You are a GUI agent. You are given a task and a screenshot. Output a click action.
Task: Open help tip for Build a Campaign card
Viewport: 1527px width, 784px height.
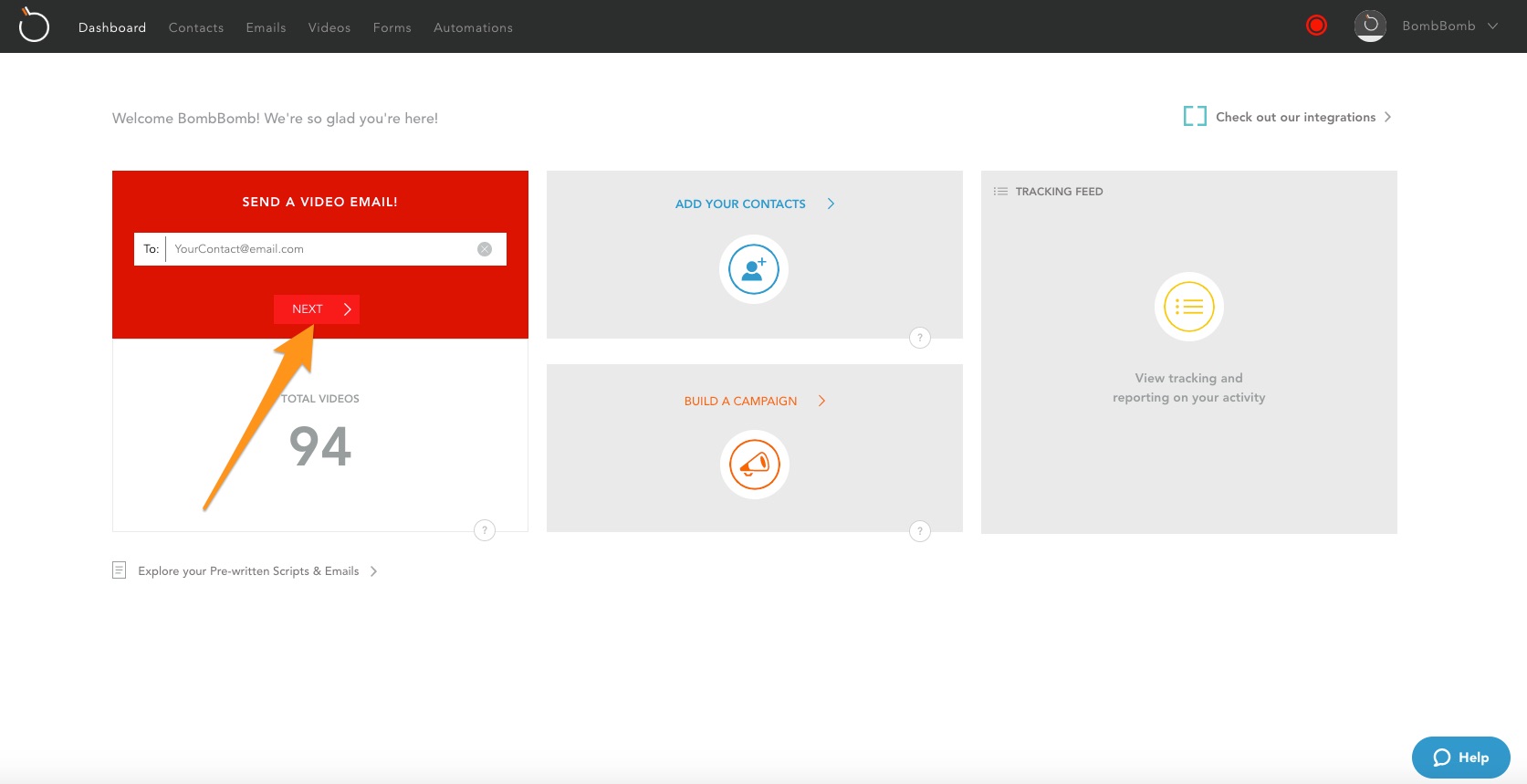point(920,531)
